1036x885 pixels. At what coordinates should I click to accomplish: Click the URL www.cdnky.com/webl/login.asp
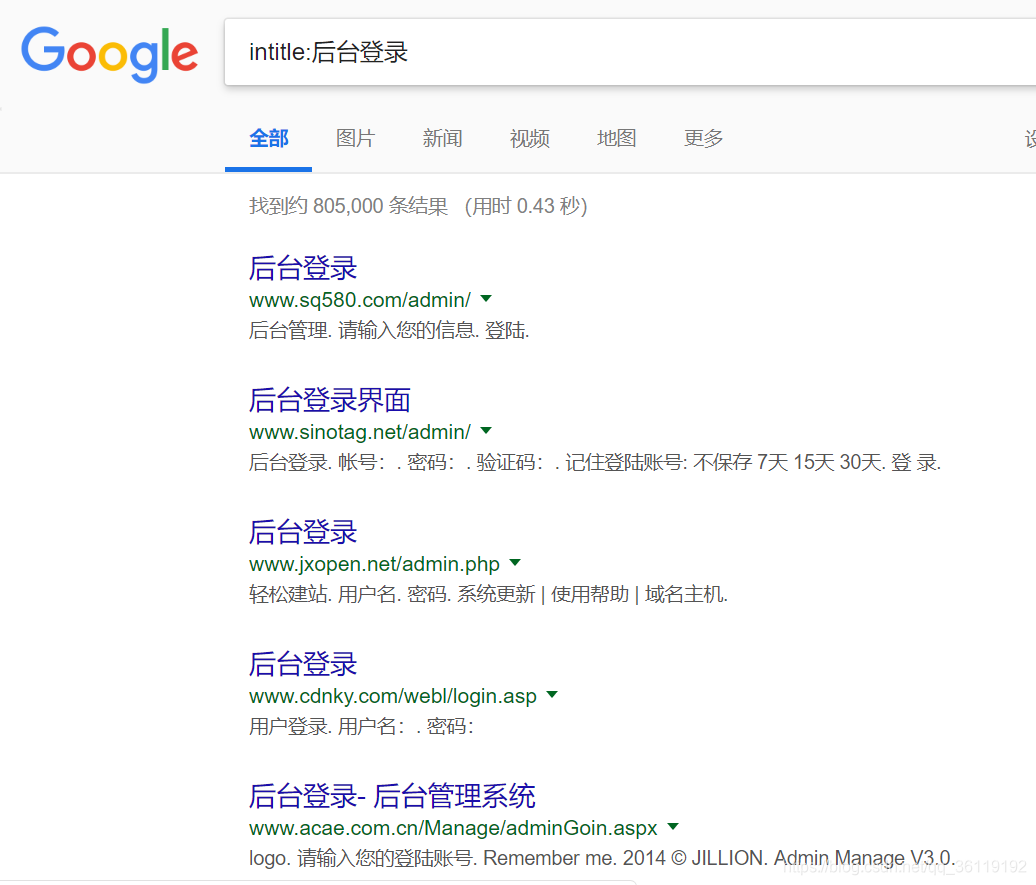(393, 697)
